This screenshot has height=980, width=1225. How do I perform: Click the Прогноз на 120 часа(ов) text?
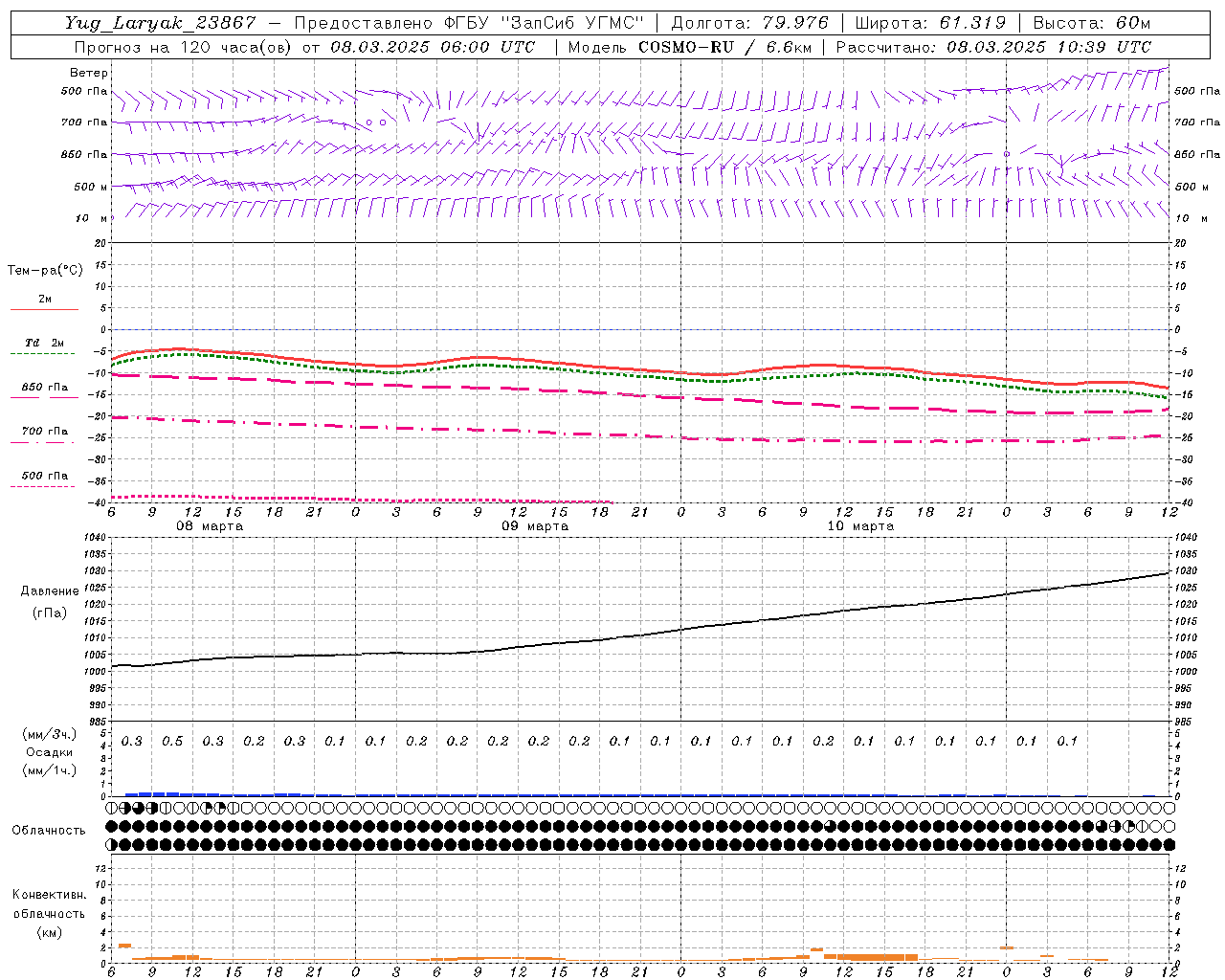click(183, 47)
